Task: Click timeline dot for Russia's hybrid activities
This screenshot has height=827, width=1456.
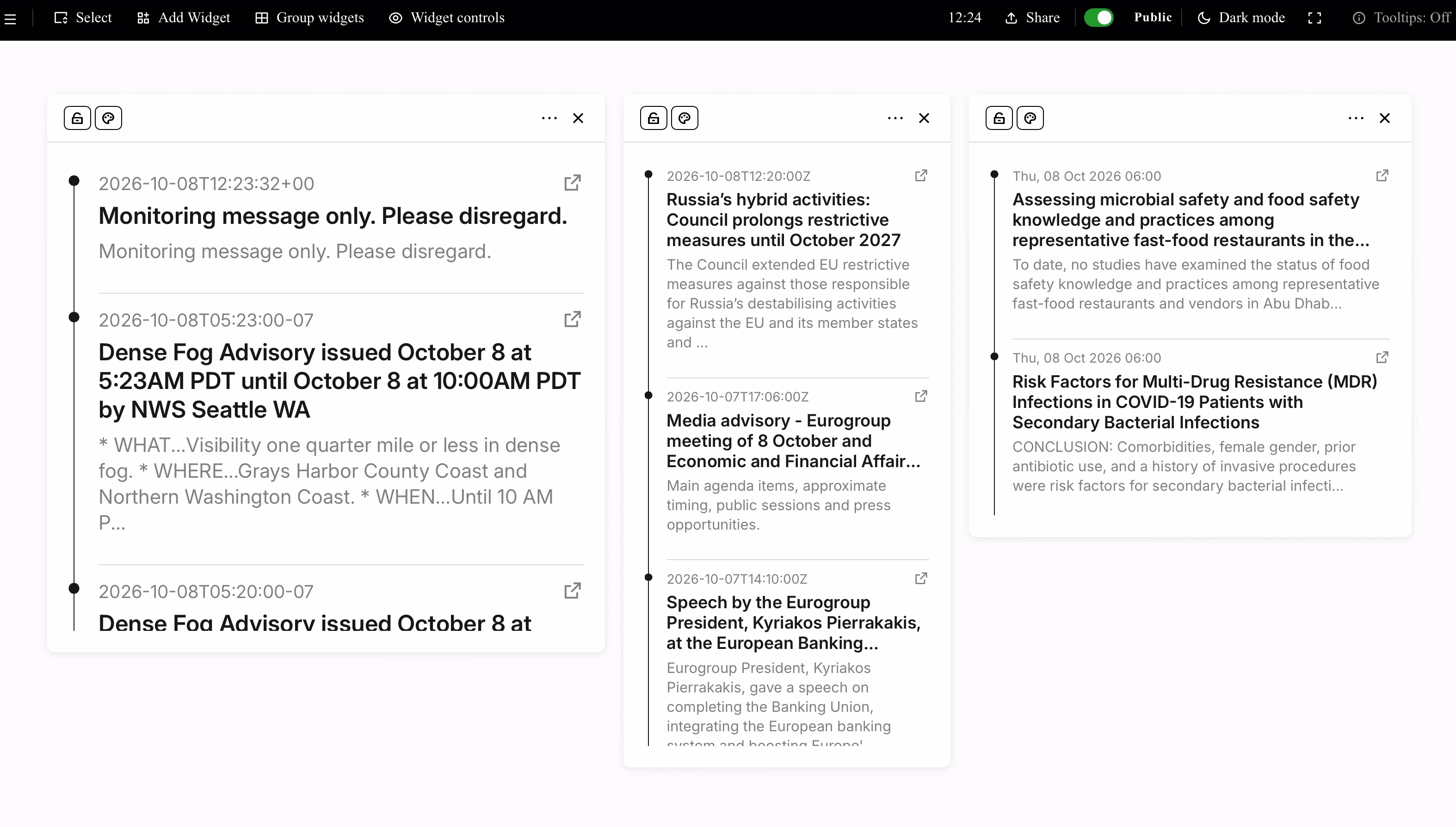Action: tap(648, 174)
